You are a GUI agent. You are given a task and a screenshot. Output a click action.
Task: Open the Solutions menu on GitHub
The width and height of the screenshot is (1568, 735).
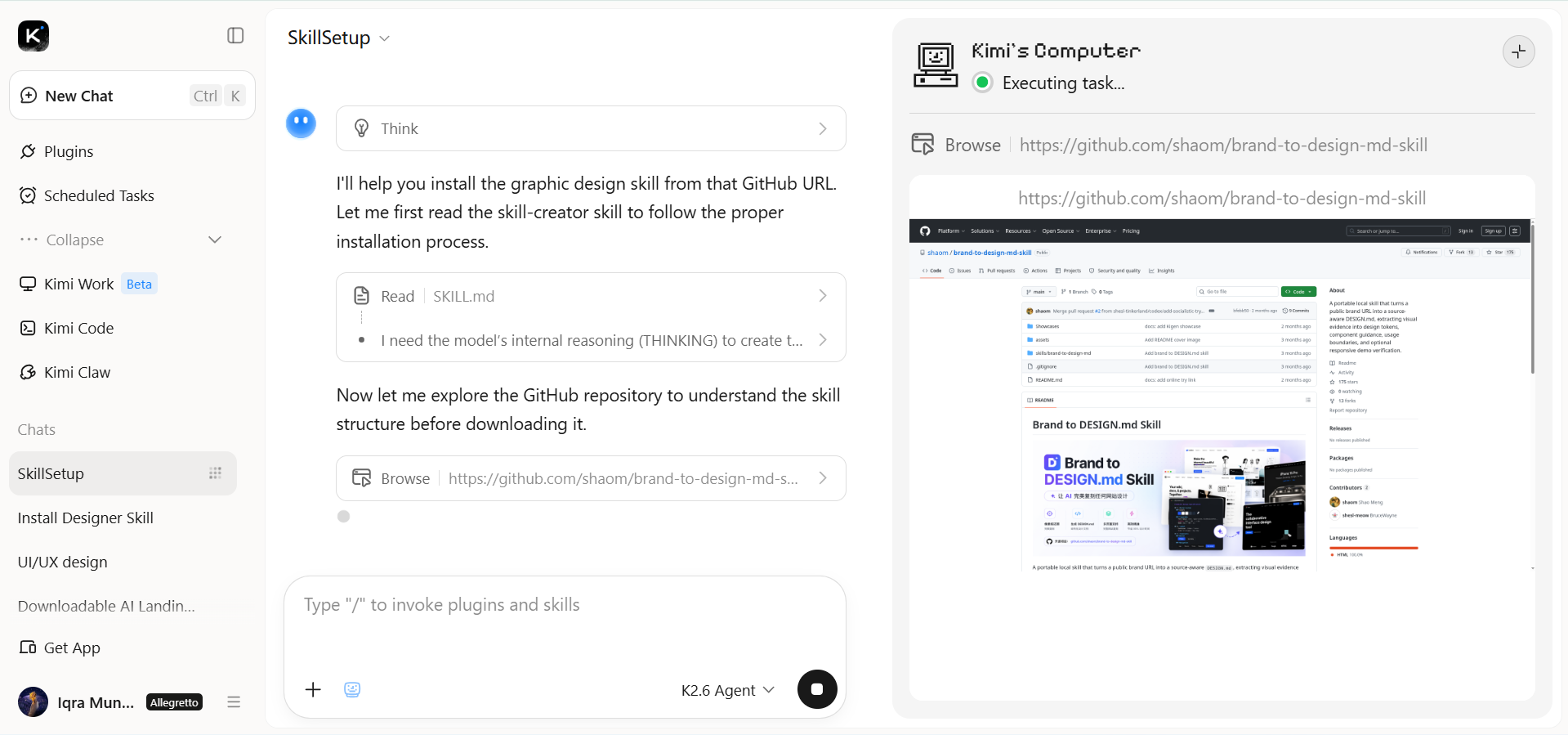(x=985, y=231)
